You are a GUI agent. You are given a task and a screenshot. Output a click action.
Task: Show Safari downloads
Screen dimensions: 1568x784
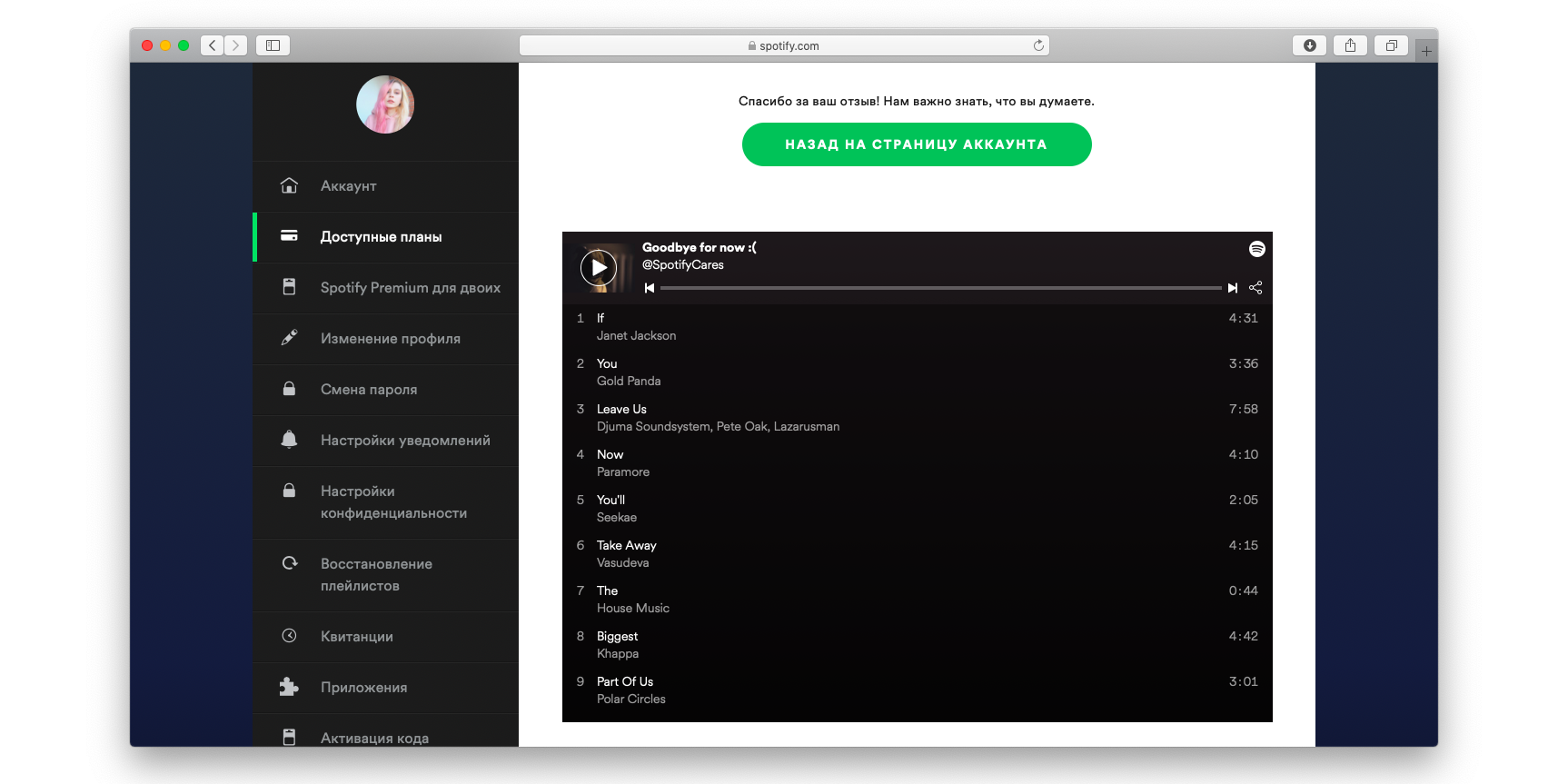tap(1310, 45)
